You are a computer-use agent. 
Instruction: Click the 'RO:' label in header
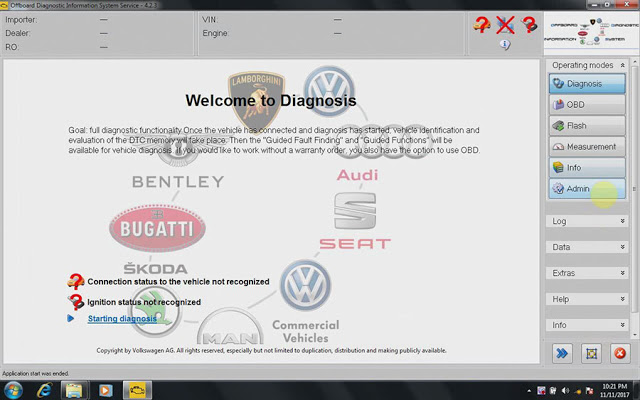pos(12,47)
